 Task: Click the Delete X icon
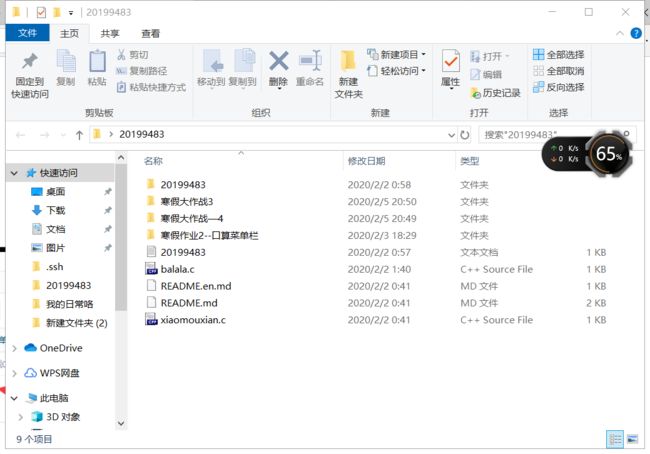pos(279,61)
